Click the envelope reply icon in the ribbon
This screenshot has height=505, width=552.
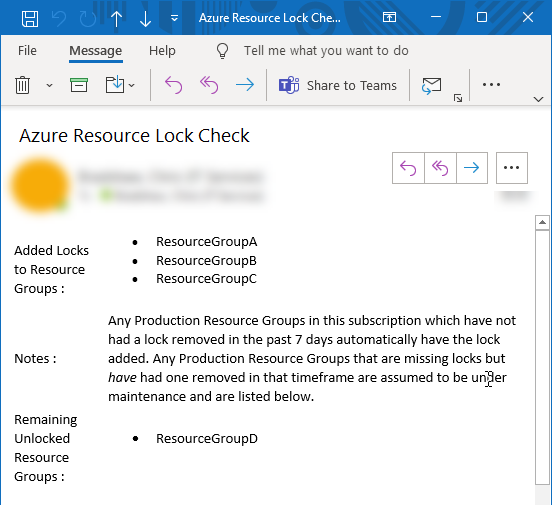[x=431, y=86]
